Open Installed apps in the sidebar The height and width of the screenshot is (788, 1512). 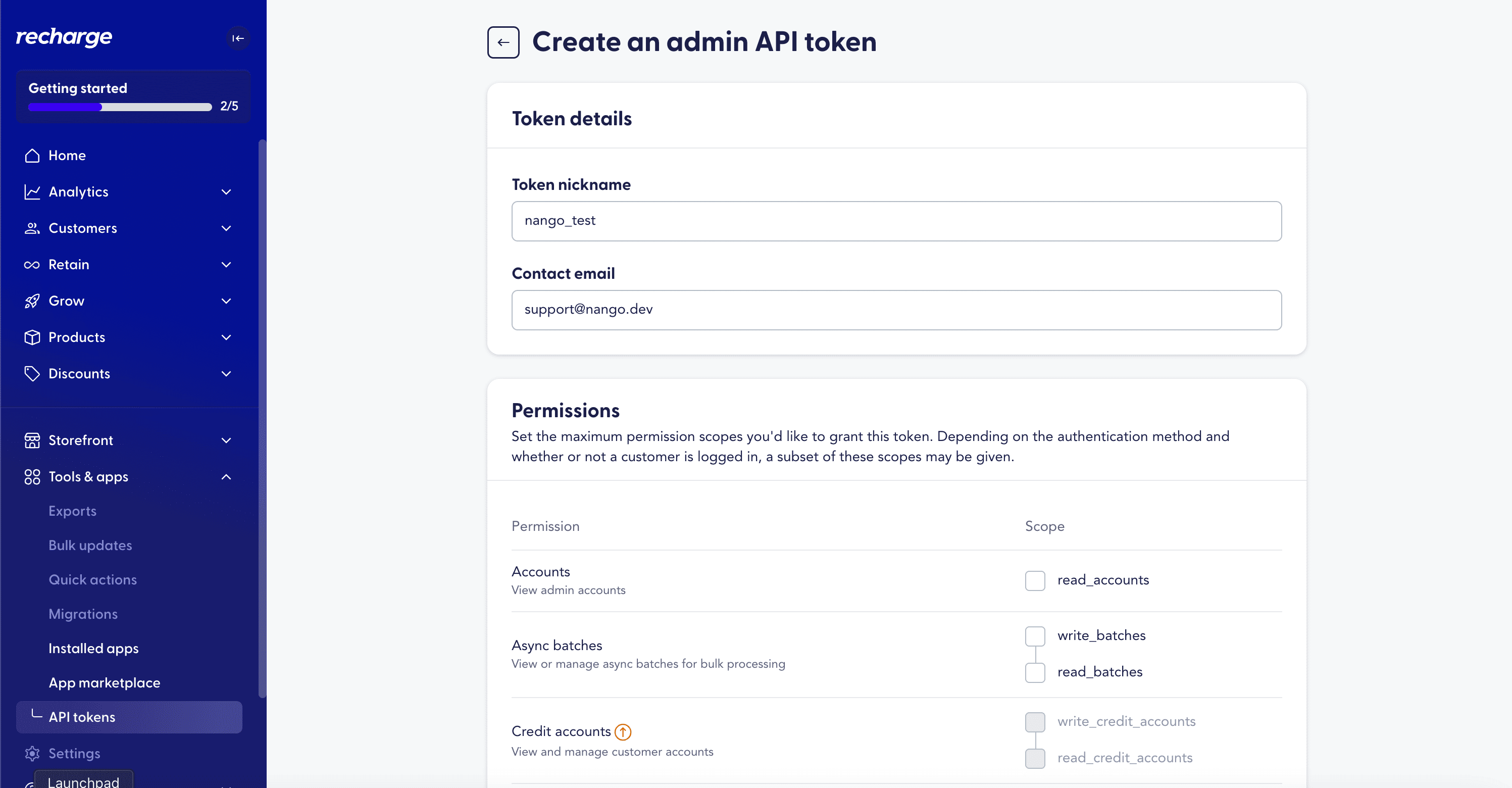click(93, 648)
